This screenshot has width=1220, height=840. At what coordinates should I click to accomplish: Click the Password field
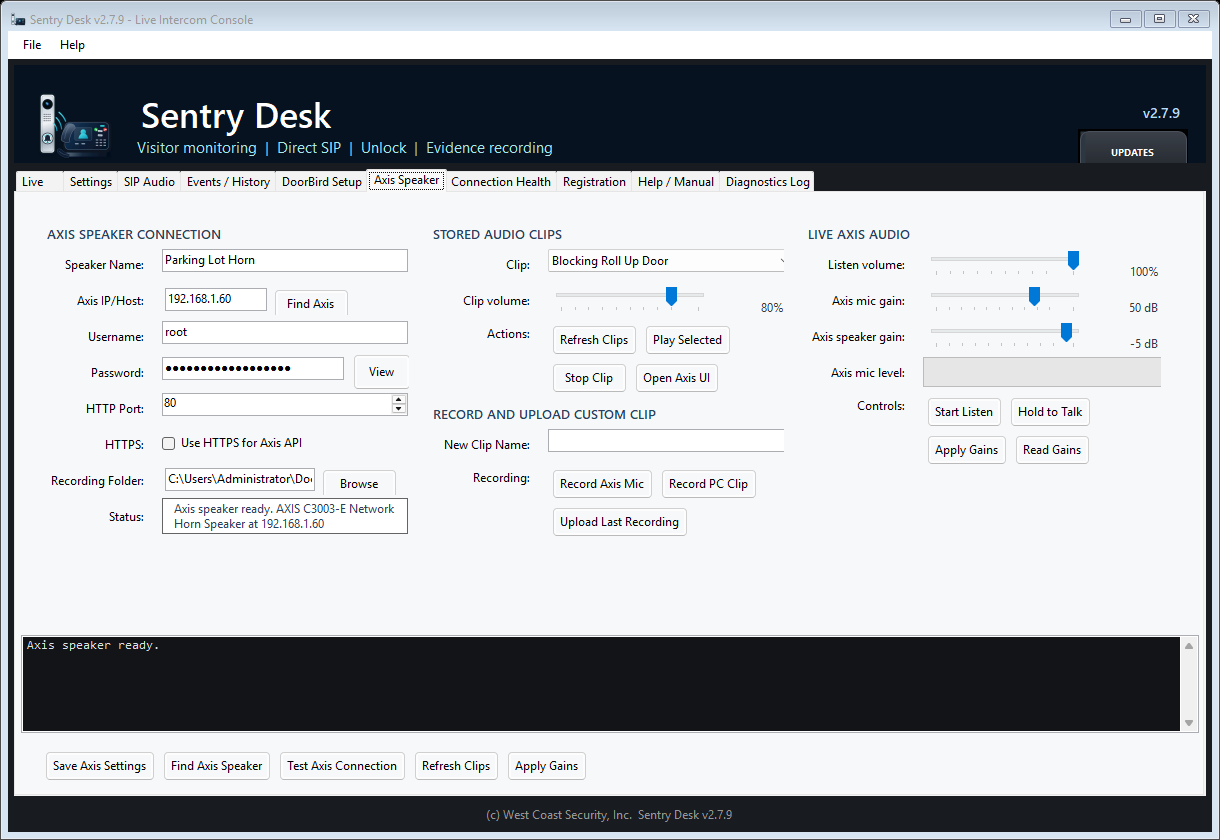click(x=253, y=368)
